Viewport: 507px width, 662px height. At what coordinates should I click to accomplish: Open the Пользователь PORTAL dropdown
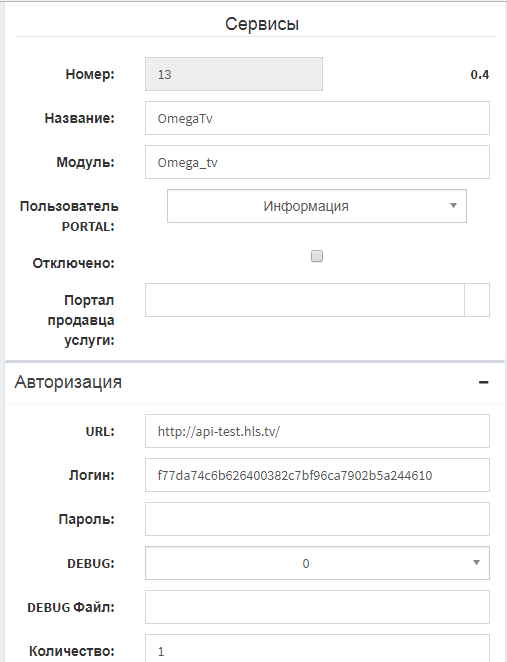317,206
